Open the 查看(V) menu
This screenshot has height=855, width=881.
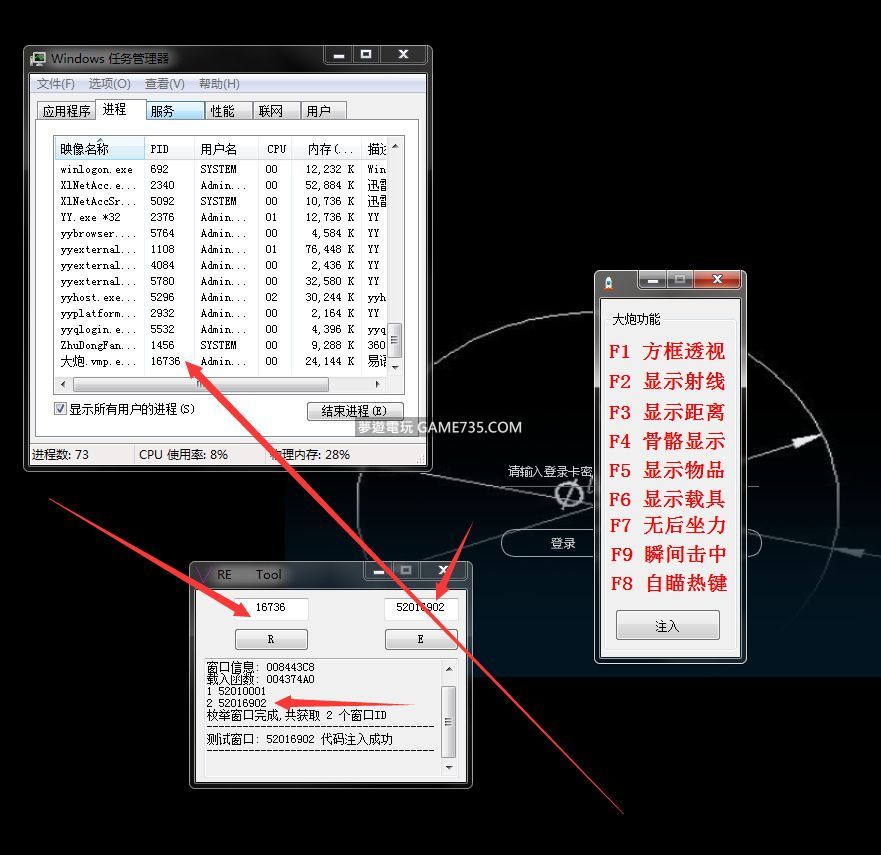pos(164,84)
